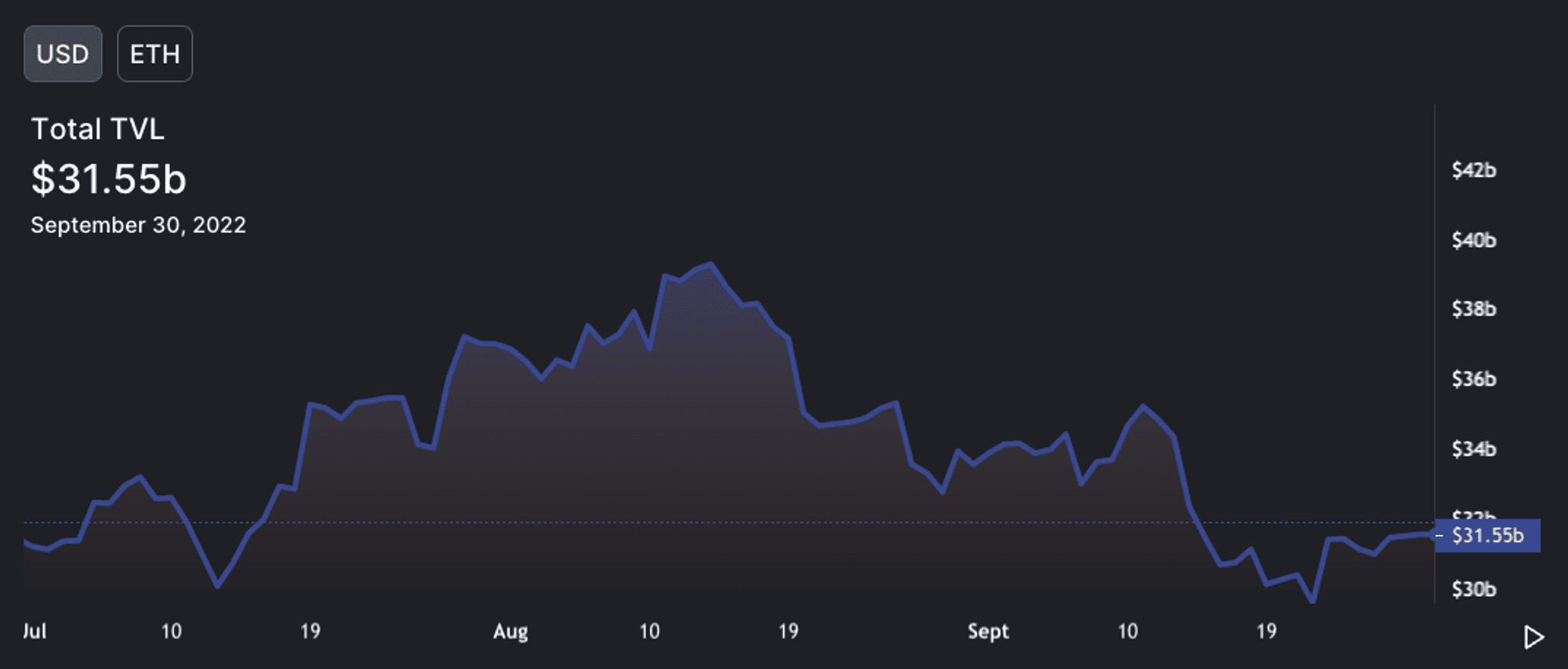Click the mid-July dip on the line
1568x669 pixels.
(217, 585)
